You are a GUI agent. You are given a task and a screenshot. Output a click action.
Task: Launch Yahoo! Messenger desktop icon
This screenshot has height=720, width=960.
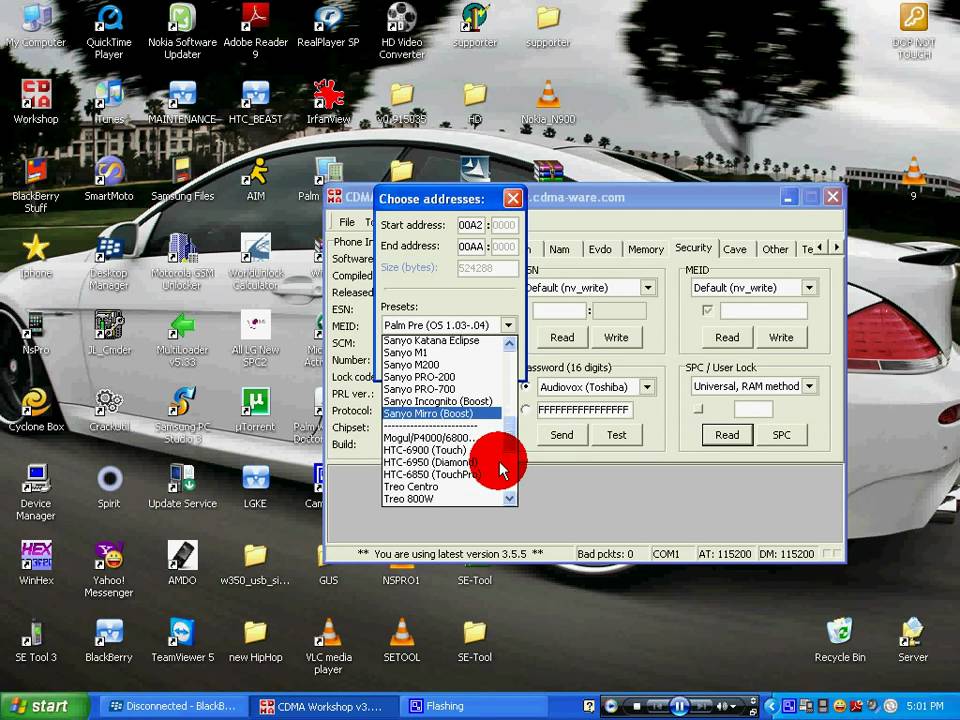point(109,569)
